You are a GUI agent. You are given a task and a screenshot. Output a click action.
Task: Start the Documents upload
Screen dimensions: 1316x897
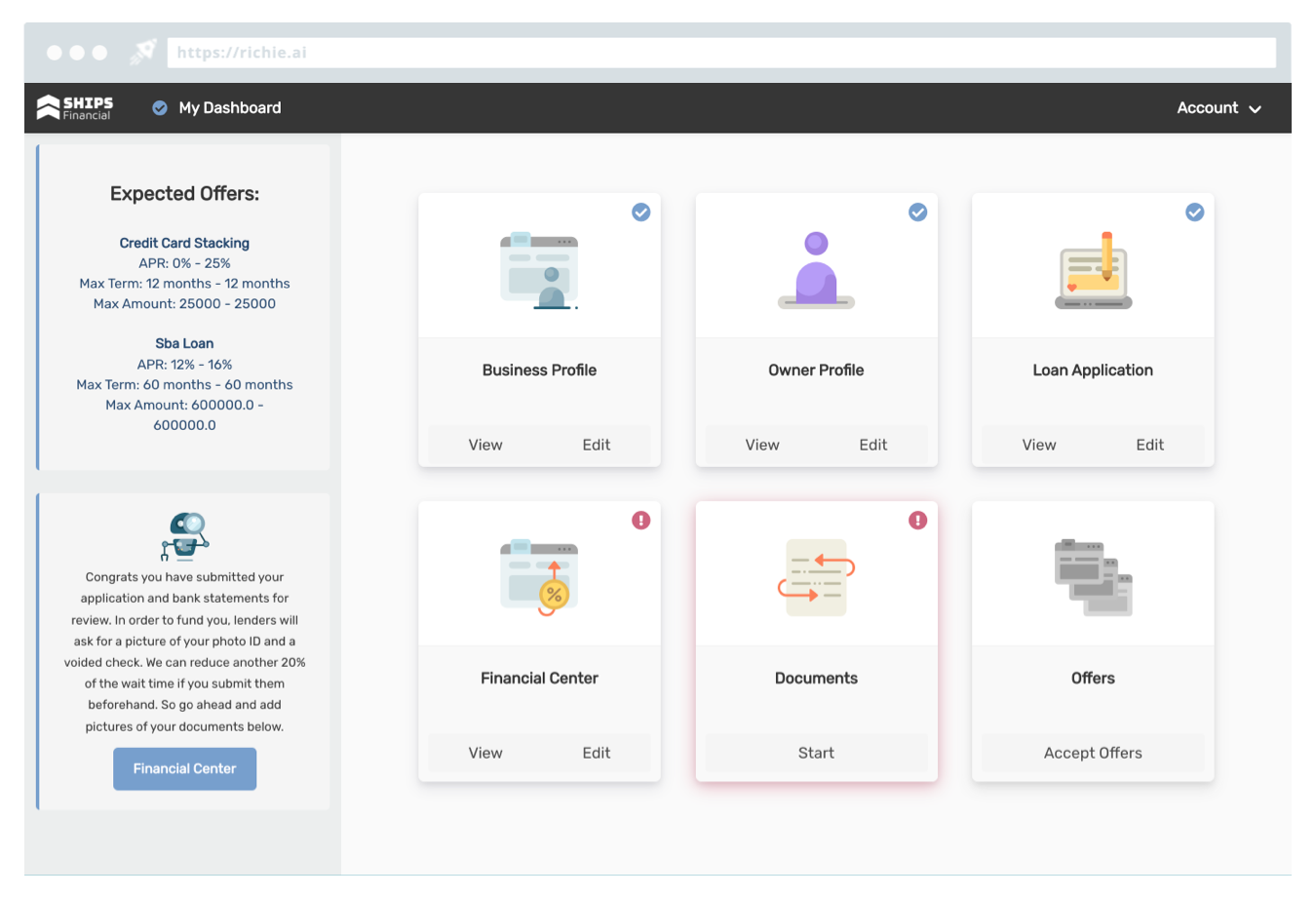coord(816,753)
